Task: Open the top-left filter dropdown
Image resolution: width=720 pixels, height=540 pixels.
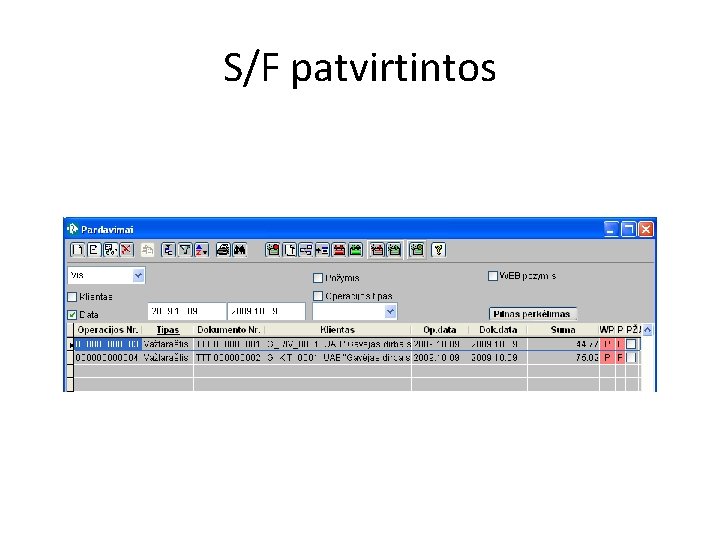Action: point(138,276)
